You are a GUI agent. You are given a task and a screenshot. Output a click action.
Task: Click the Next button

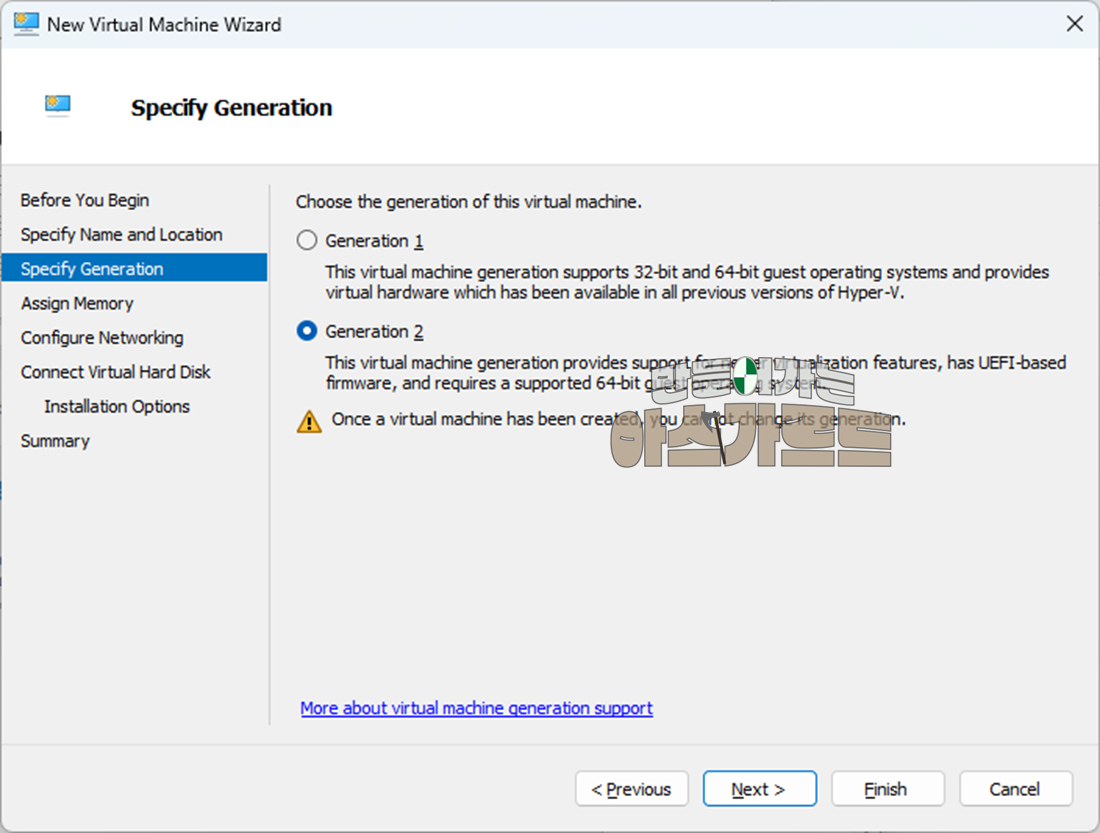pyautogui.click(x=760, y=789)
